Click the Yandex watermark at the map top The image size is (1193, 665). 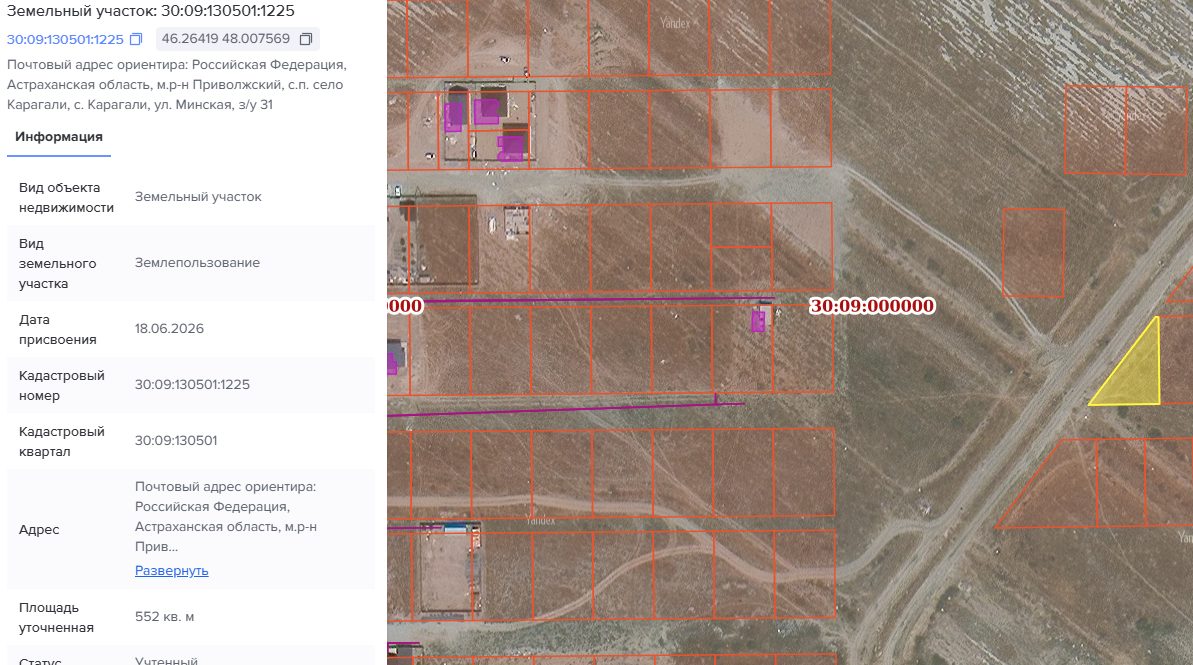coord(675,24)
